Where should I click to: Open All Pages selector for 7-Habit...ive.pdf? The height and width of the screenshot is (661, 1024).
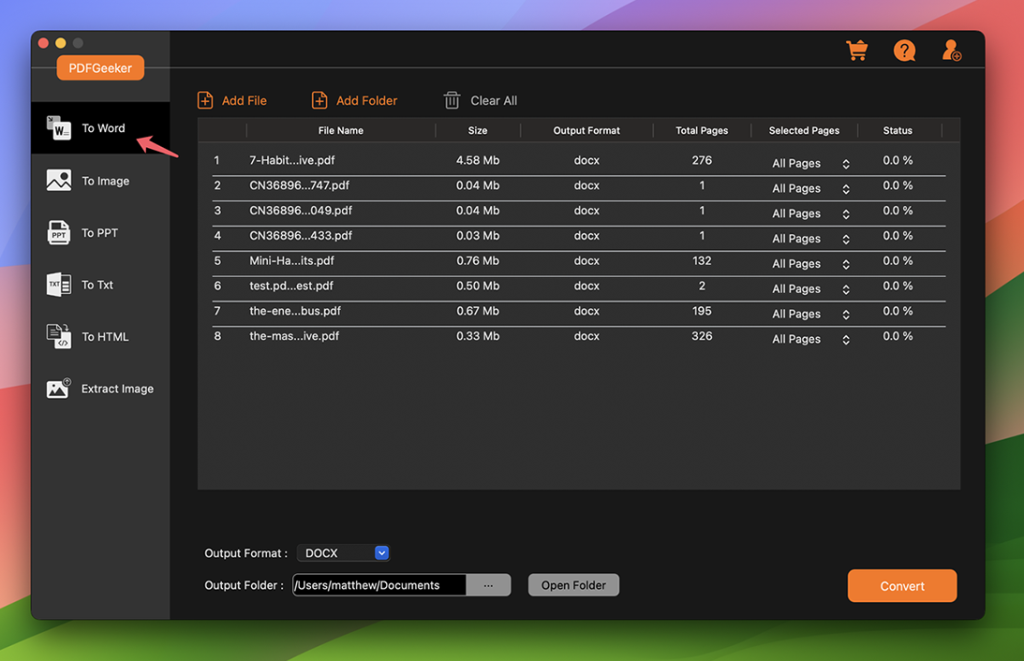tap(810, 163)
